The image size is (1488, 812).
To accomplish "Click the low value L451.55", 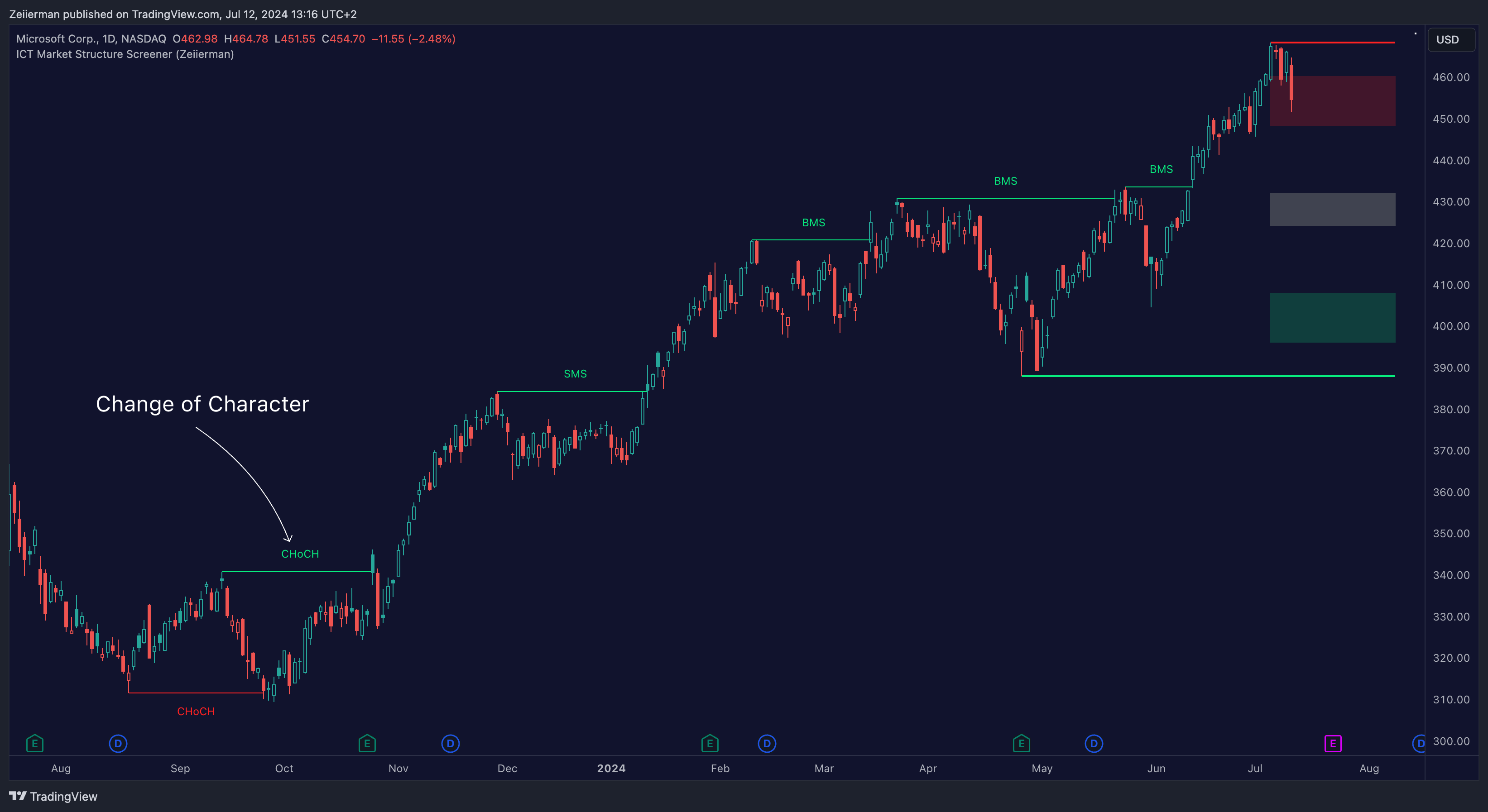I will pos(295,38).
